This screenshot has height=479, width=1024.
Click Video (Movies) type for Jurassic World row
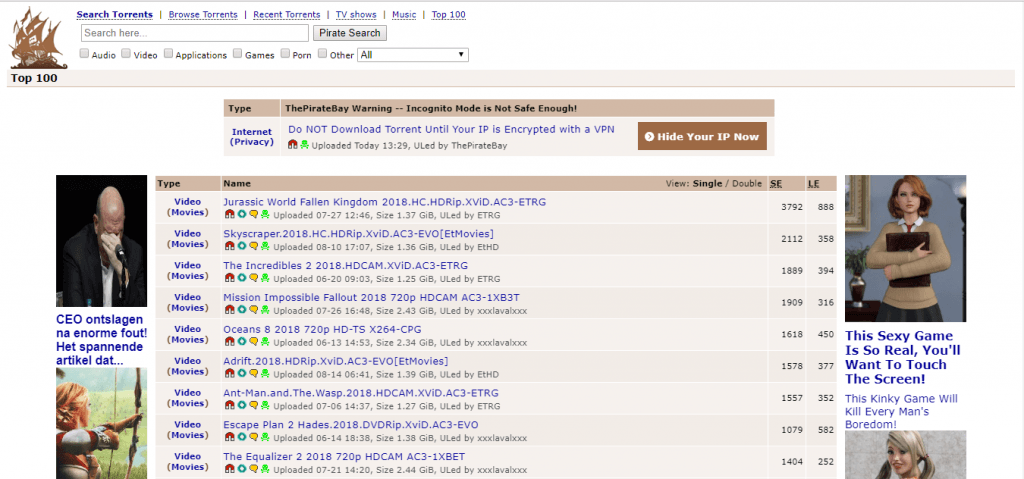pos(187,207)
